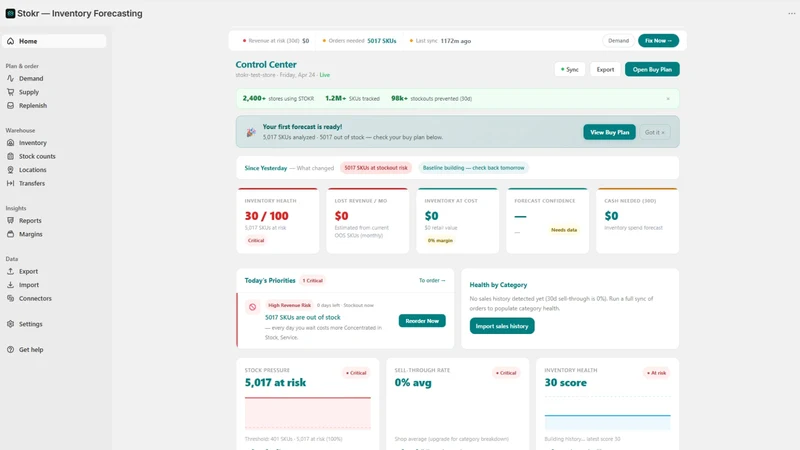Click the High Revenue Risk tag
Image resolution: width=800 pixels, height=450 pixels.
pyautogui.click(x=289, y=305)
